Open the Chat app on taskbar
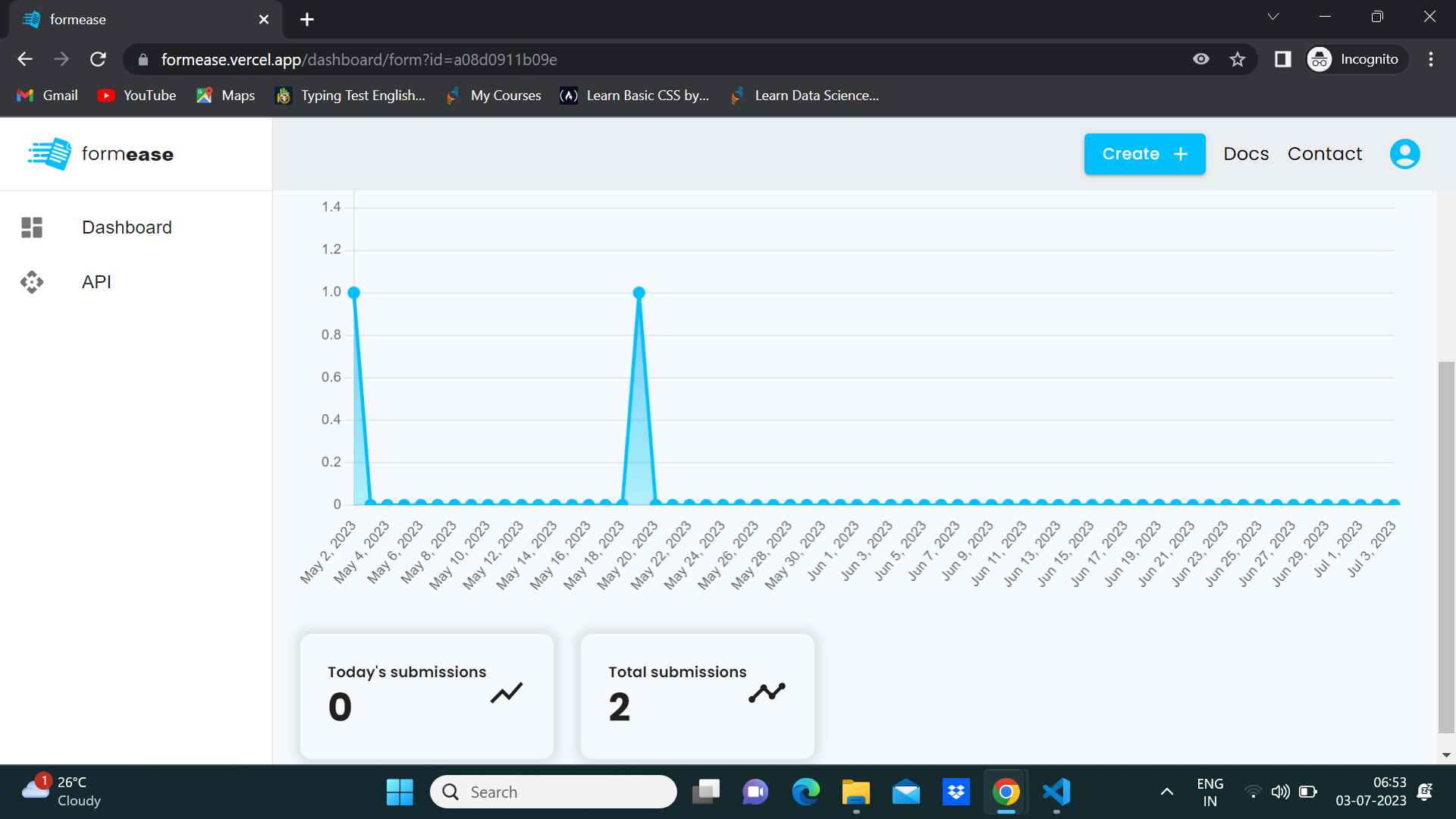Viewport: 1456px width, 819px height. (755, 792)
